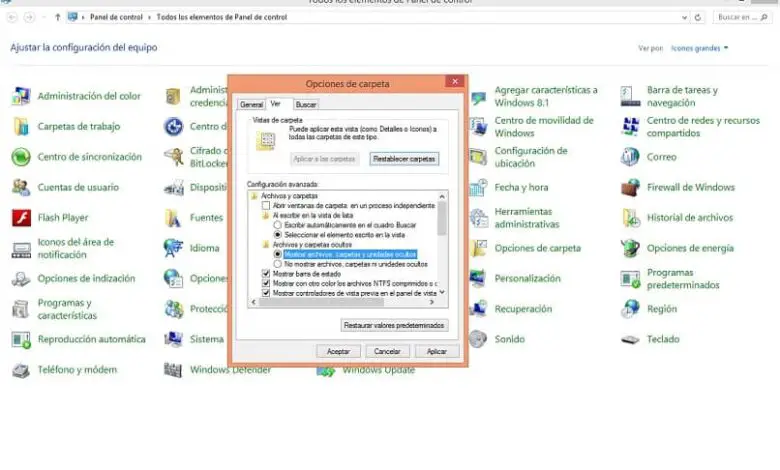The height and width of the screenshot is (470, 780).
Task: Open the Personalización link
Action: [527, 279]
